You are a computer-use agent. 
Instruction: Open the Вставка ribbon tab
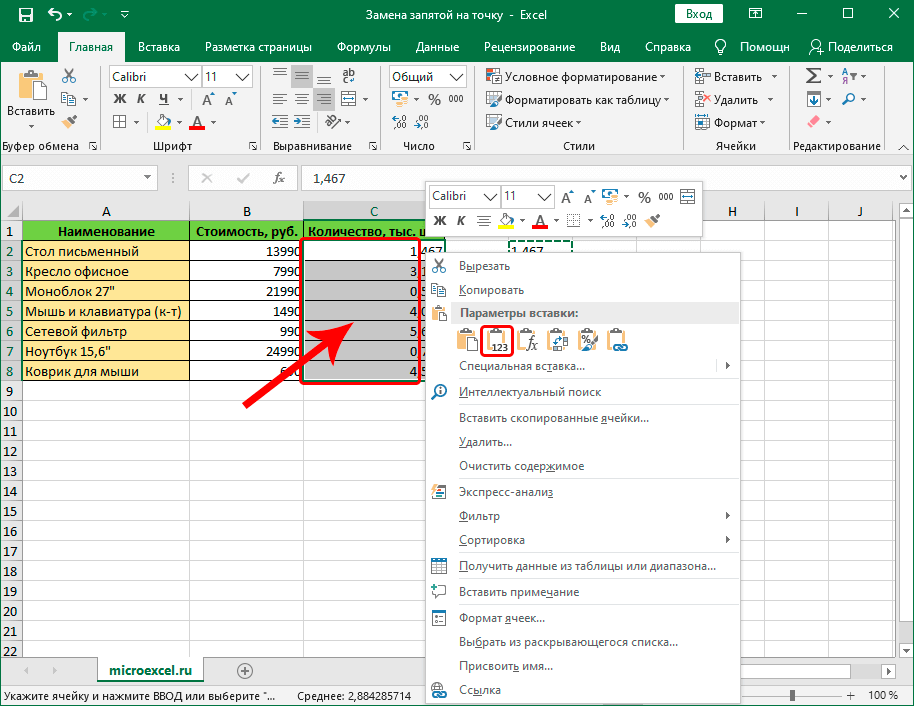(x=159, y=47)
